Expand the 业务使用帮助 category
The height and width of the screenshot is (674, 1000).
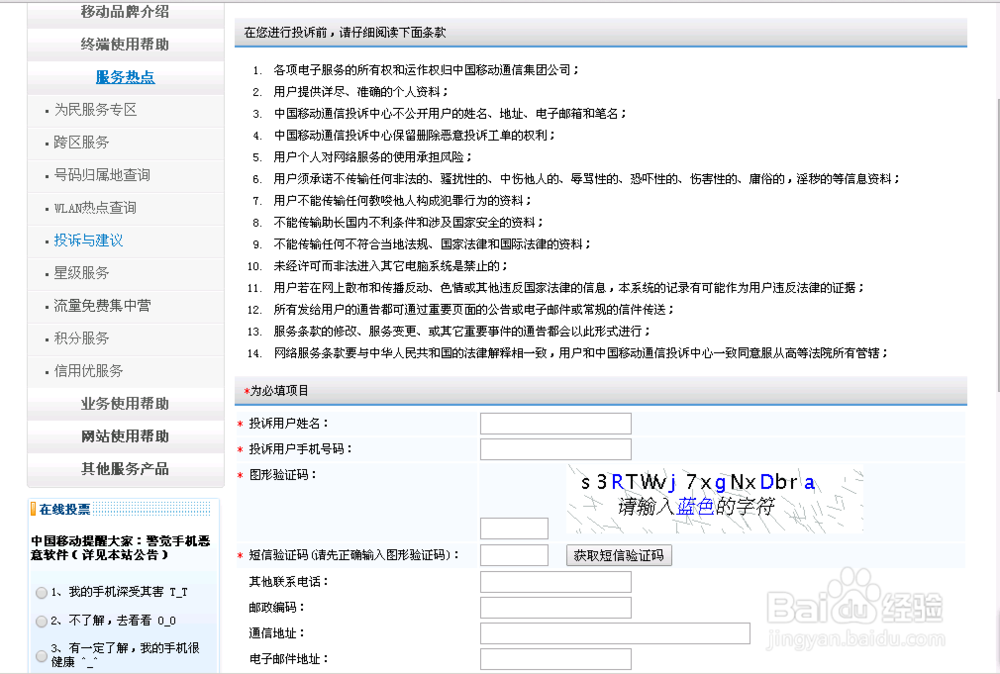click(x=124, y=405)
